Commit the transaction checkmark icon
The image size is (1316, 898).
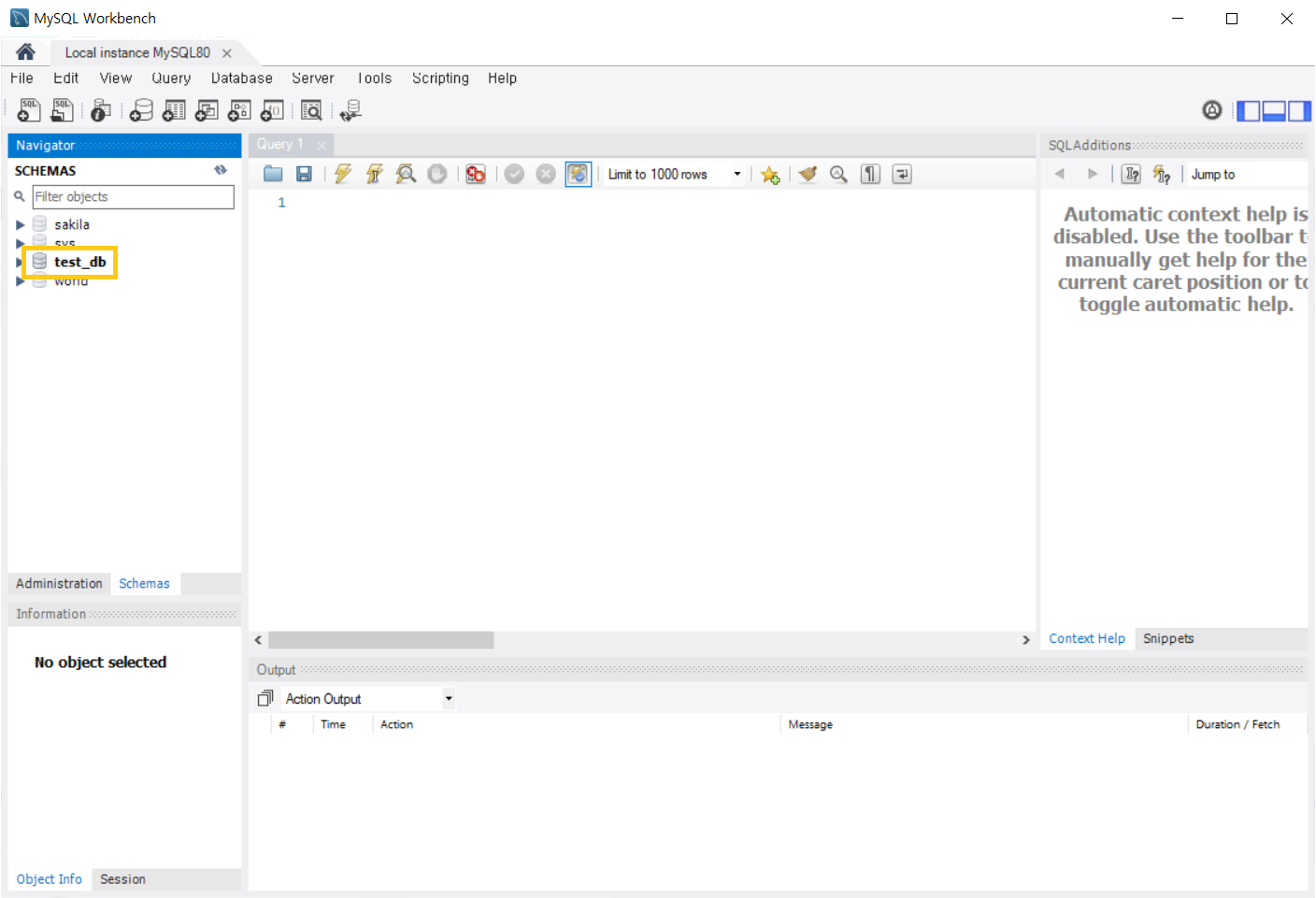[x=514, y=174]
